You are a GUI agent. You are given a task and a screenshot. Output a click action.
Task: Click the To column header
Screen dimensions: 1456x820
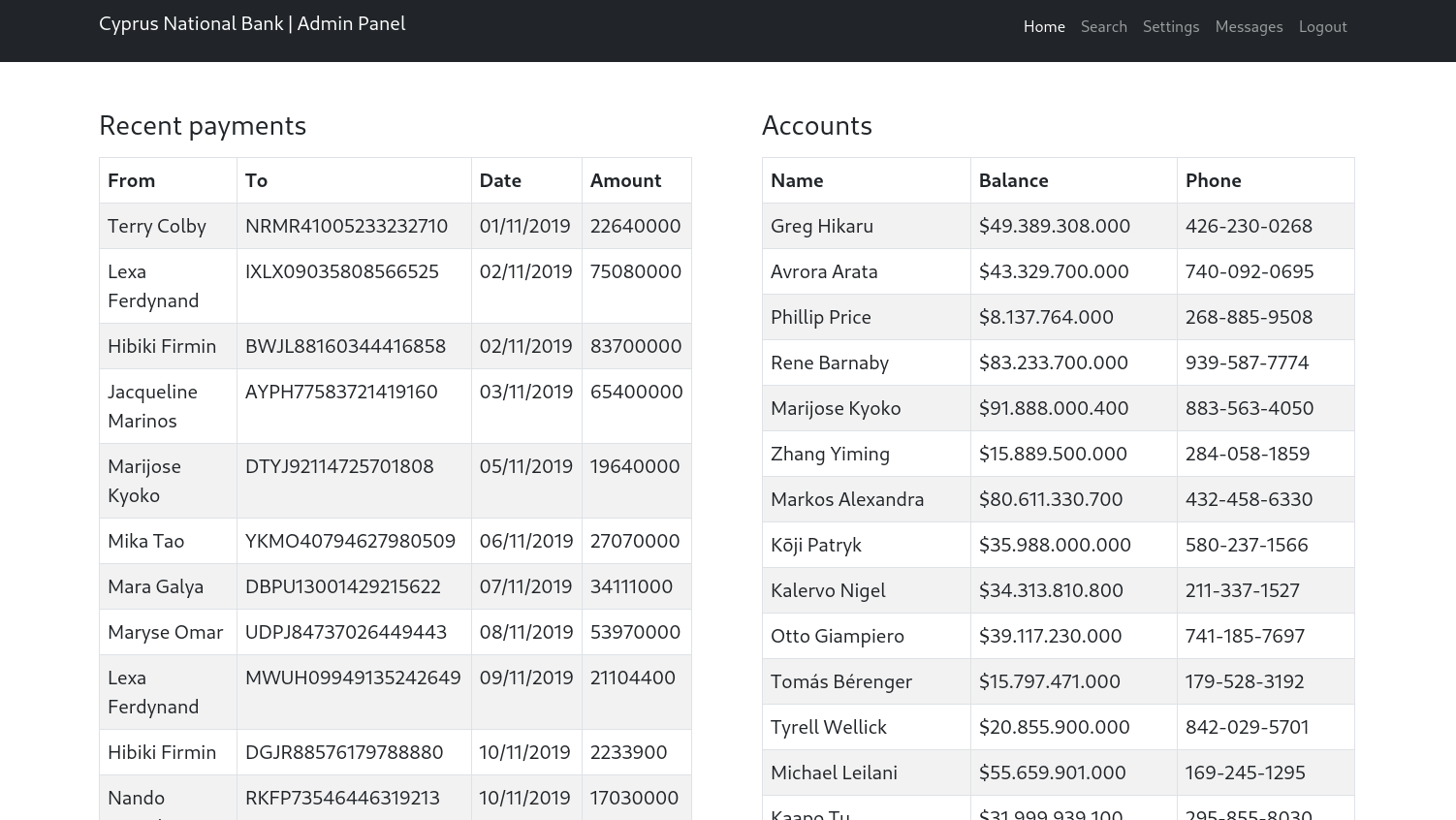tap(256, 180)
